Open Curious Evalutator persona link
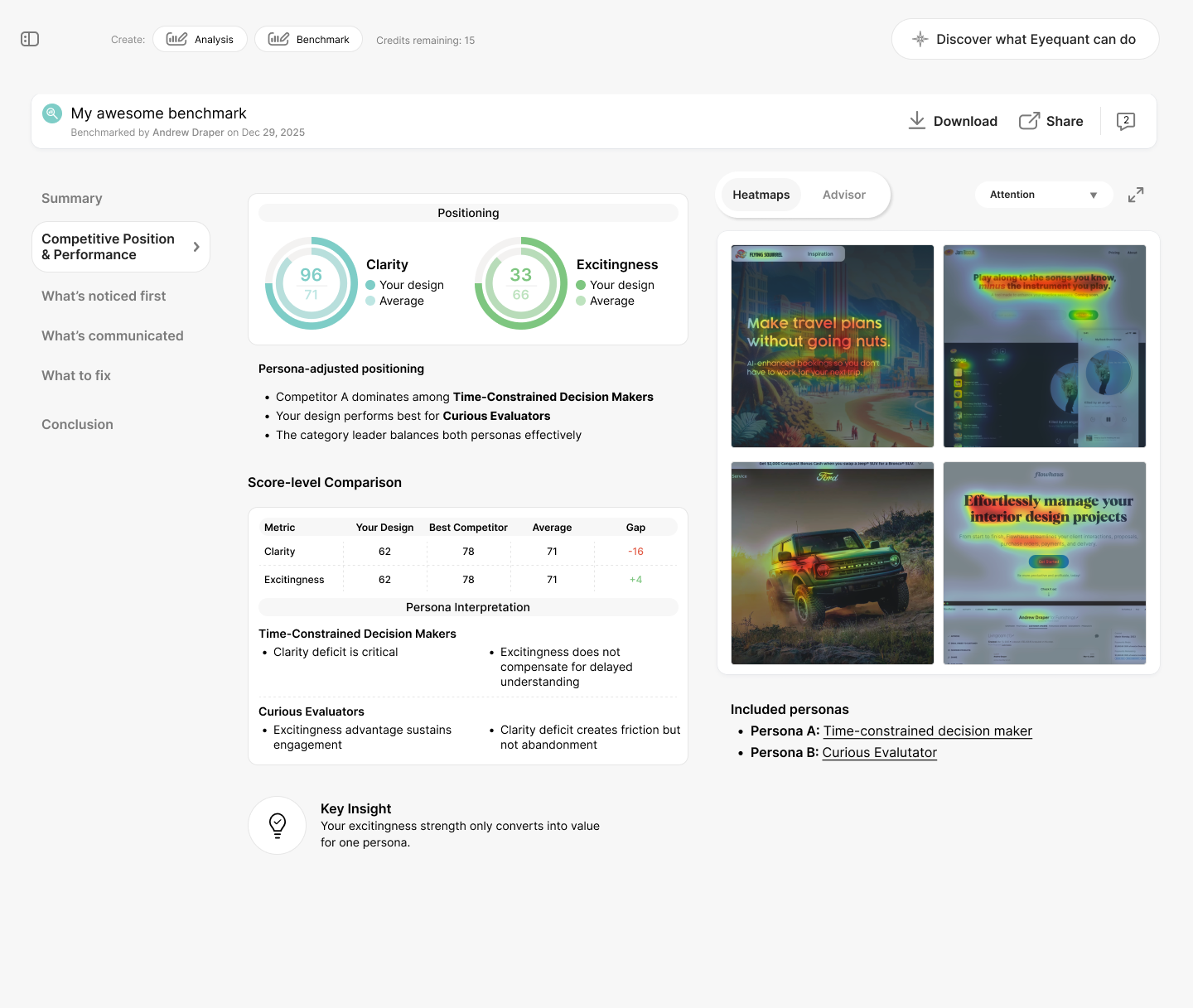 (879, 753)
